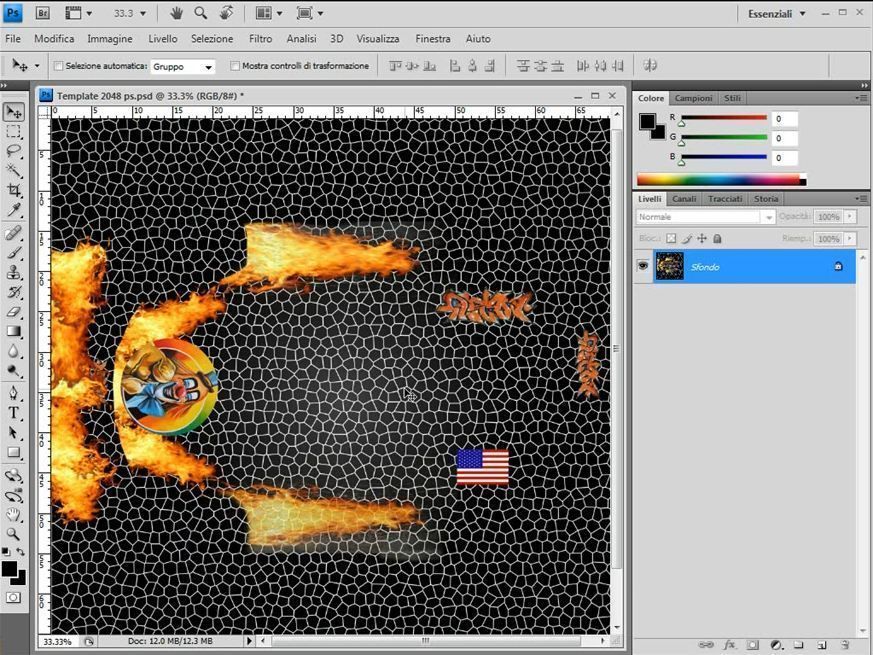The width and height of the screenshot is (873, 655).
Task: Select the Healing Brush tool
Action: click(x=14, y=233)
